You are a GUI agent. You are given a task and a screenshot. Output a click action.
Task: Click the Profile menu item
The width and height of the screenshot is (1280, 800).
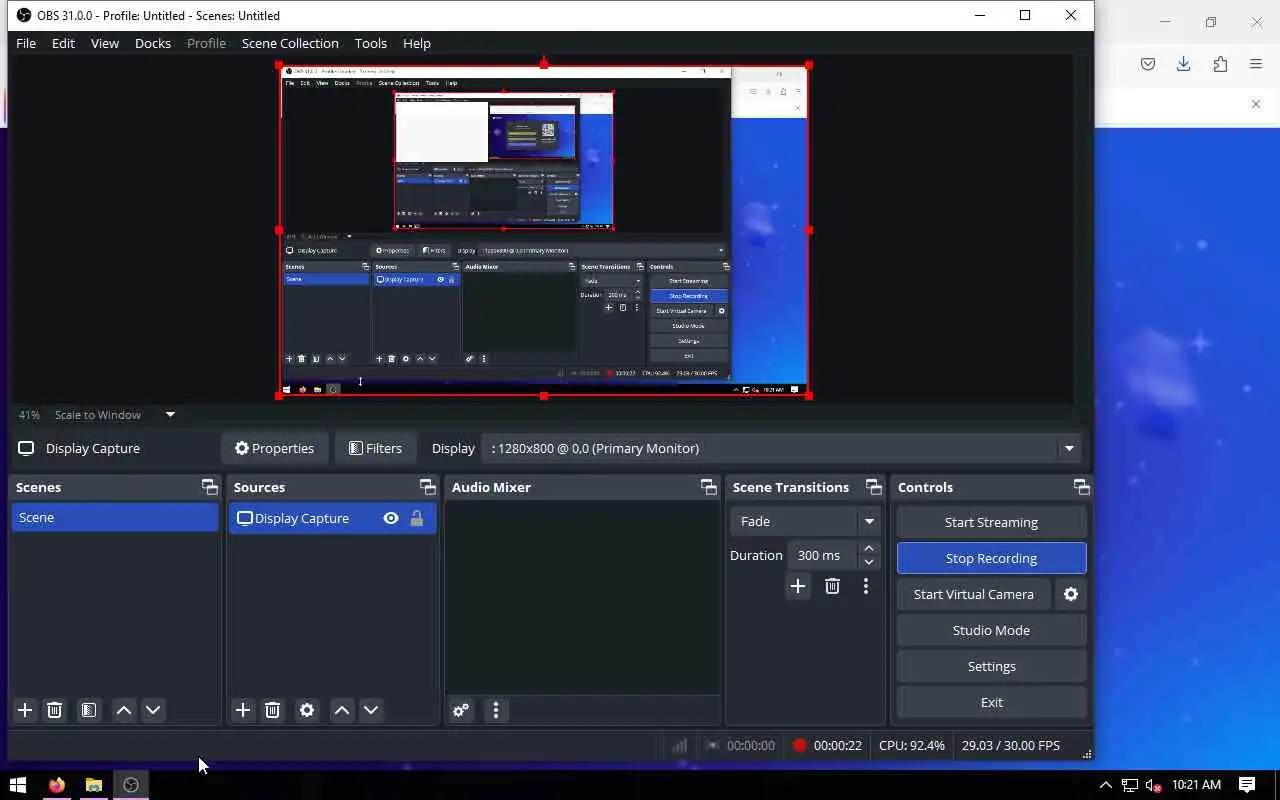[x=206, y=43]
